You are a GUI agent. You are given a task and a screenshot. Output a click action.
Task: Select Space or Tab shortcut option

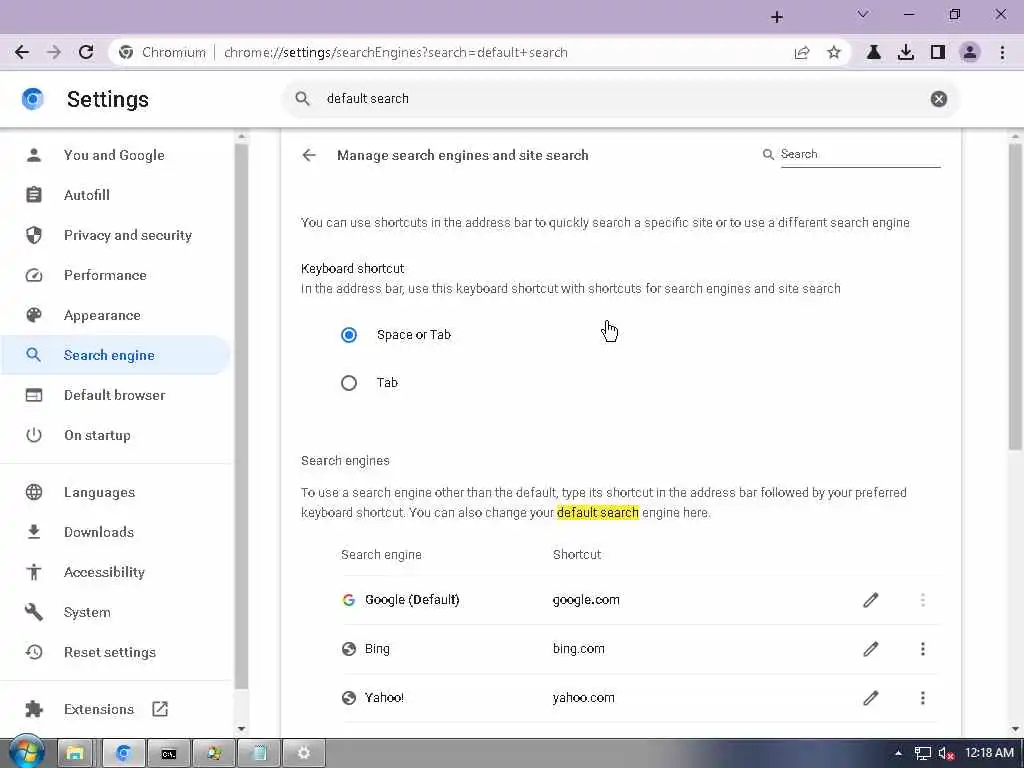349,335
